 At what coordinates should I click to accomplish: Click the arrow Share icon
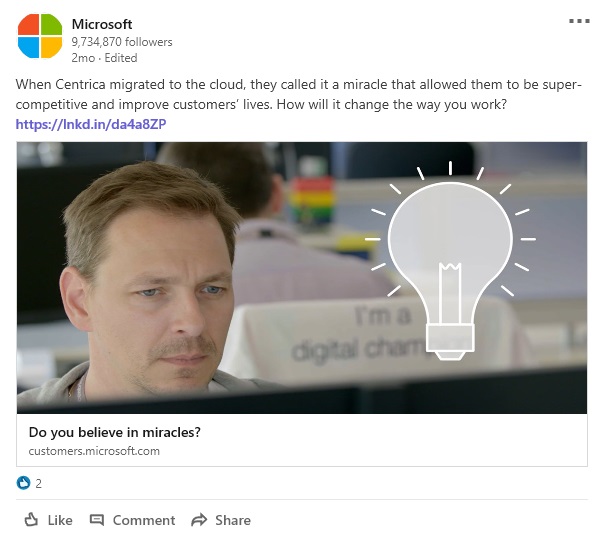pos(199,520)
